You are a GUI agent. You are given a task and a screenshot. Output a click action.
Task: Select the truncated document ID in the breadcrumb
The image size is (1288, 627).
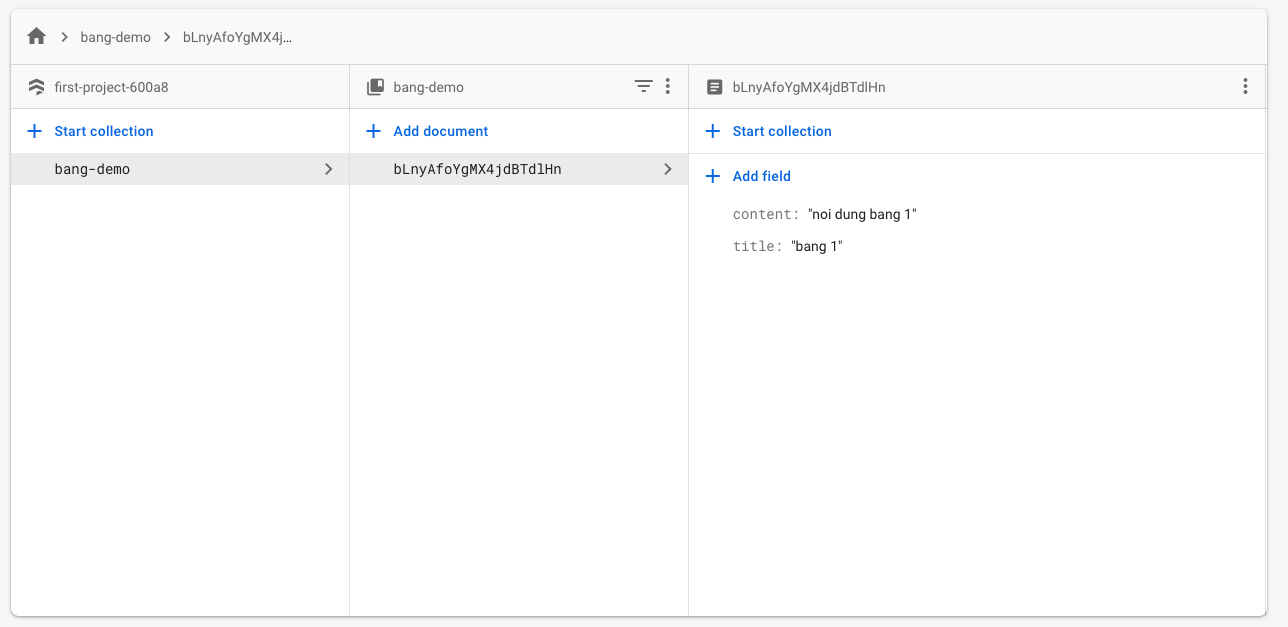pyautogui.click(x=236, y=36)
